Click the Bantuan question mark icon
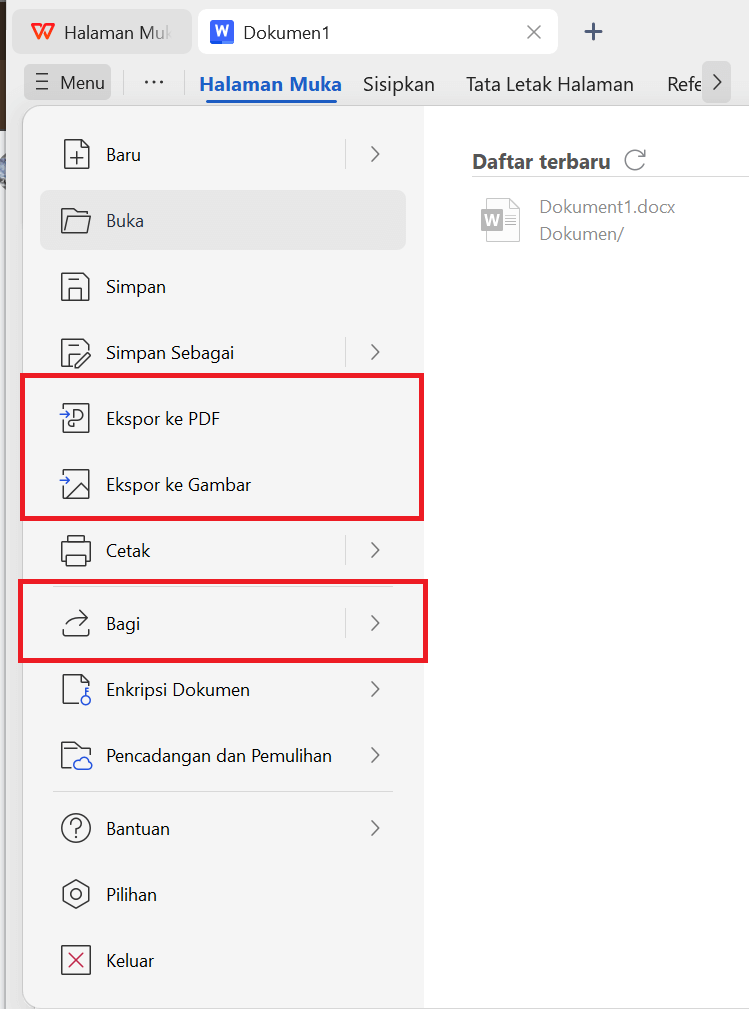 click(x=76, y=828)
